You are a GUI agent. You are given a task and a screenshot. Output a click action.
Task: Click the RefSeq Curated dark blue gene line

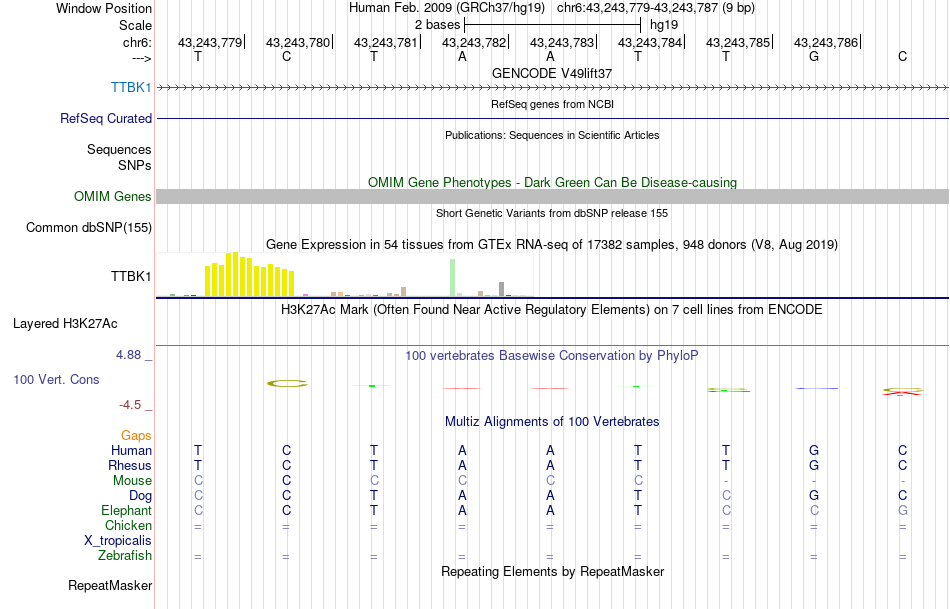[x=552, y=118]
